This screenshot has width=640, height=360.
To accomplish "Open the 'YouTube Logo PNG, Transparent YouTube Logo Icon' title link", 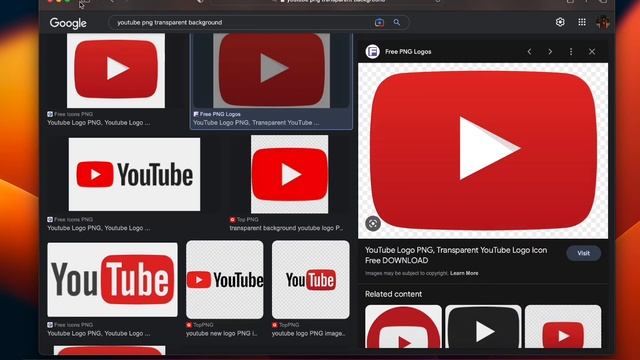I will (456, 255).
